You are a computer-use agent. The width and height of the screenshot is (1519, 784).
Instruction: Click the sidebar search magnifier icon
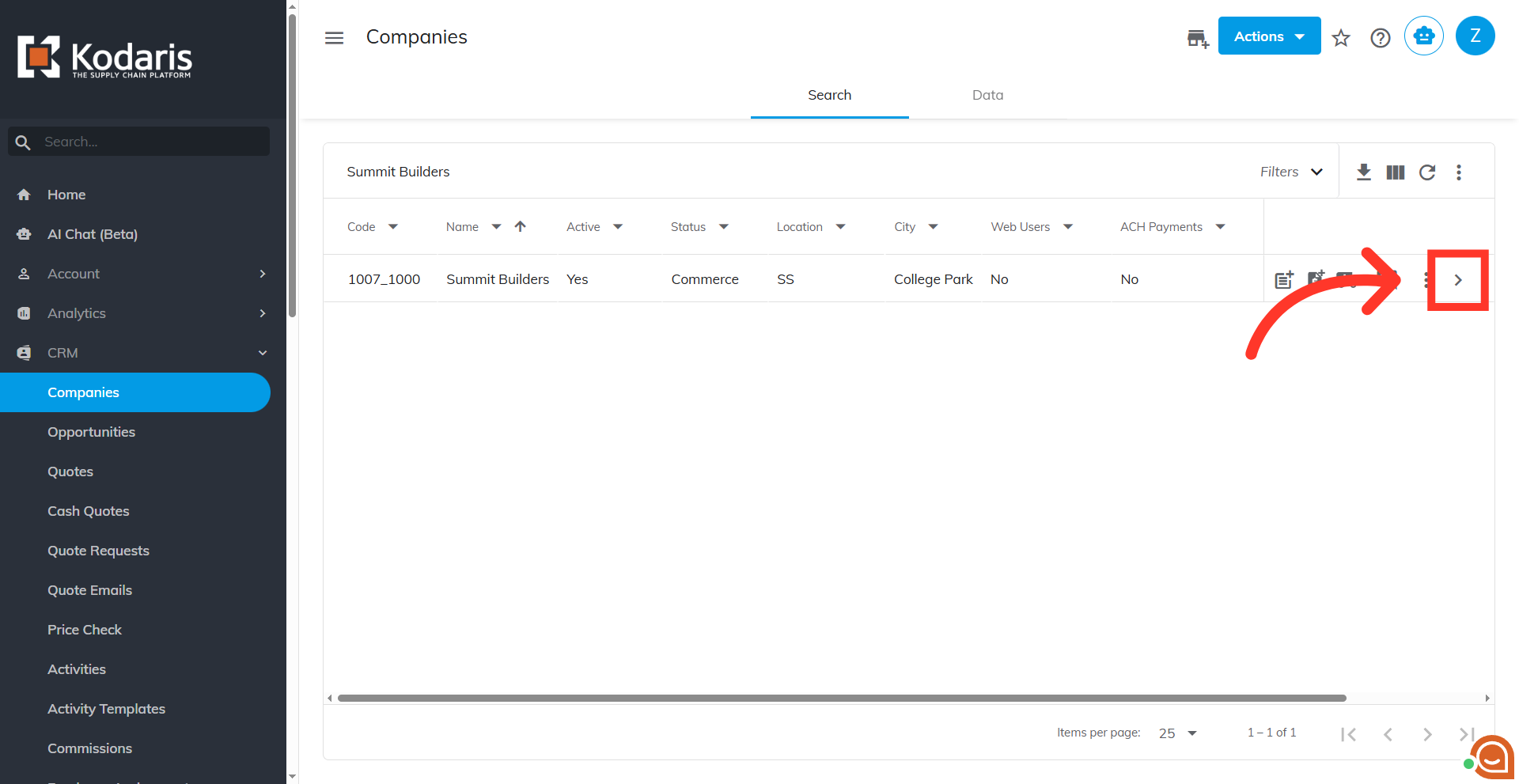(x=23, y=142)
